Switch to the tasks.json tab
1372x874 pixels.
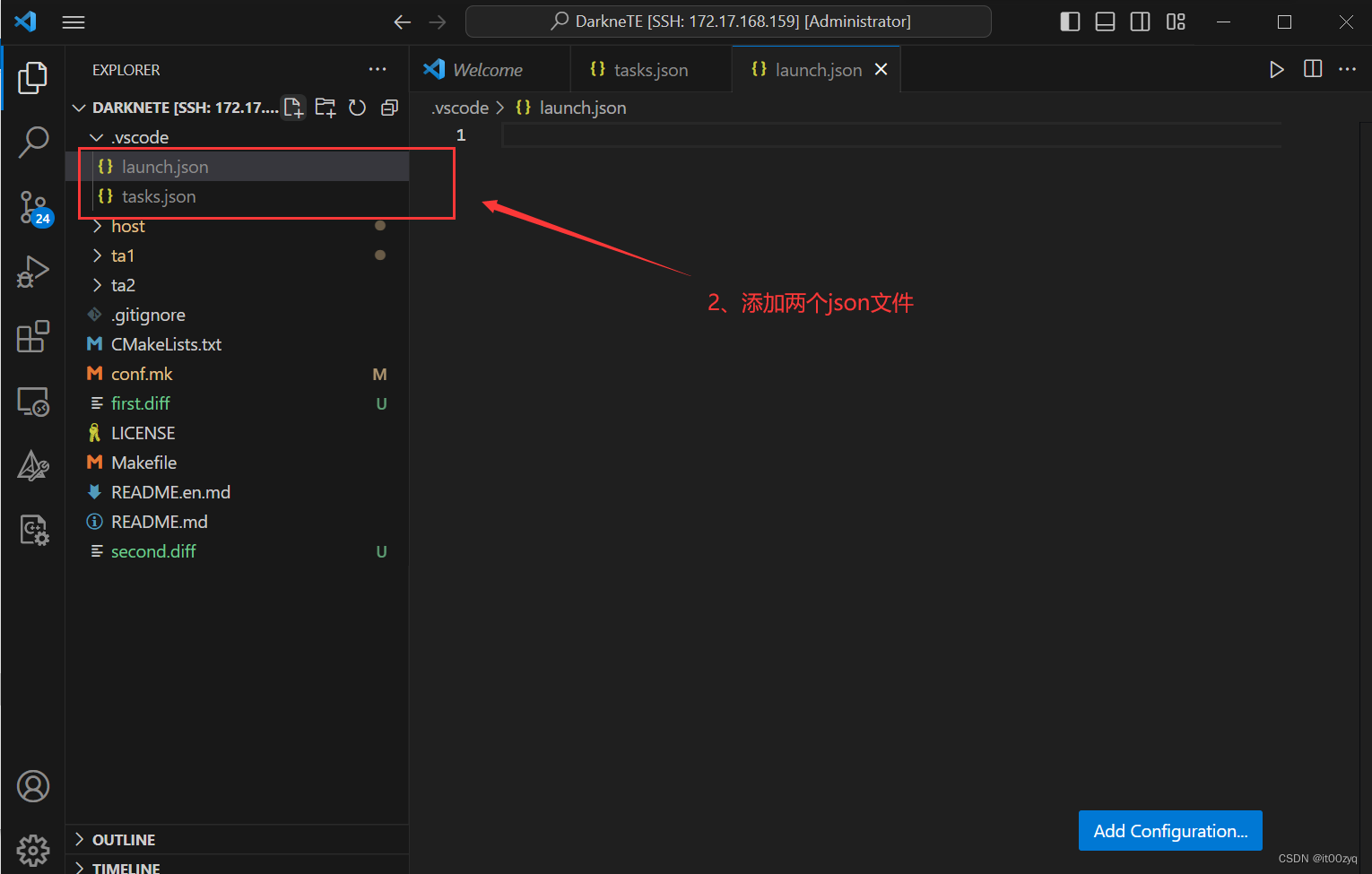[x=651, y=69]
